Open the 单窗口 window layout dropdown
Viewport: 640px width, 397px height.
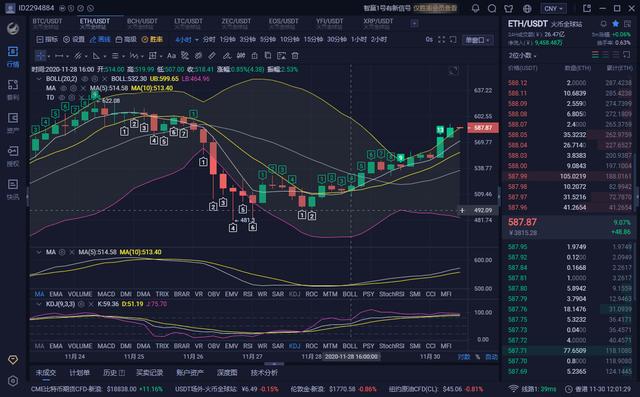coord(477,40)
